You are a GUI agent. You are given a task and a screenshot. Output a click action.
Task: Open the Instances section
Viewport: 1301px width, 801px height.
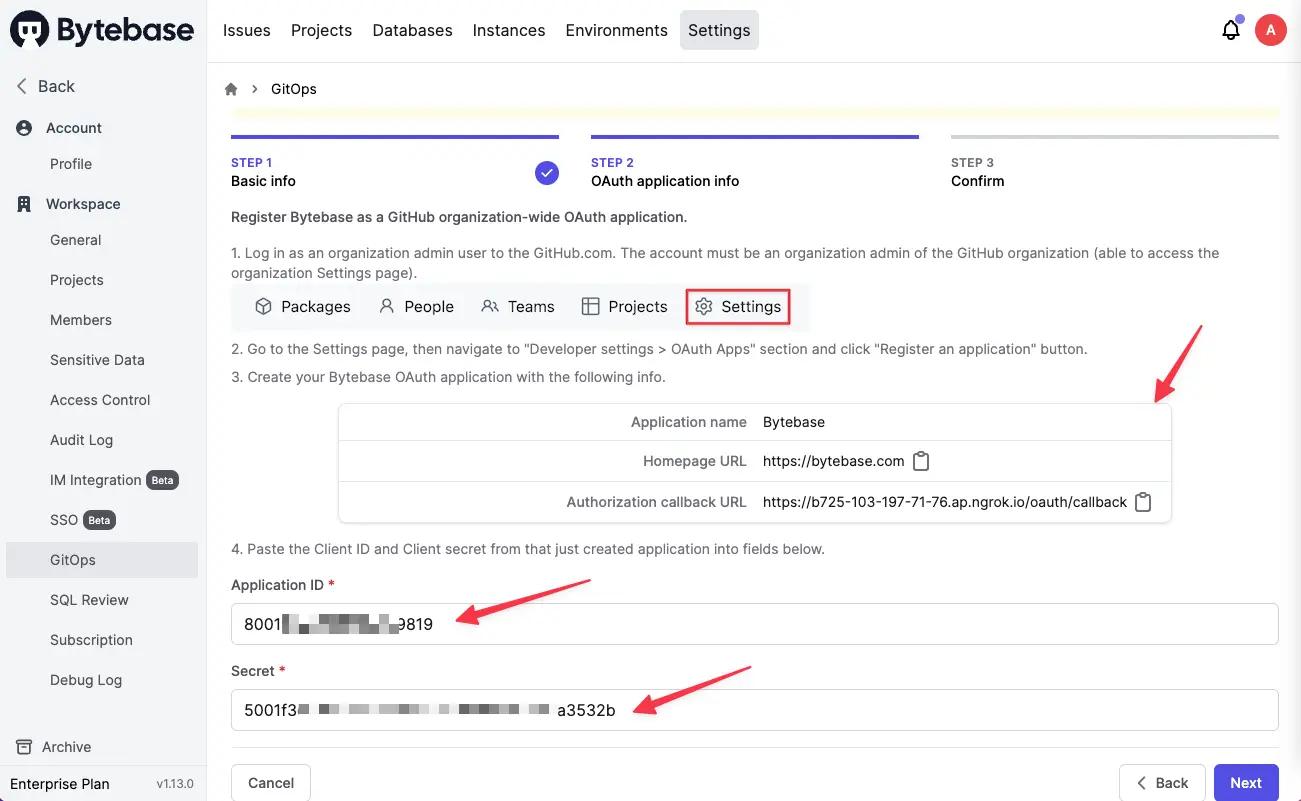click(x=508, y=30)
